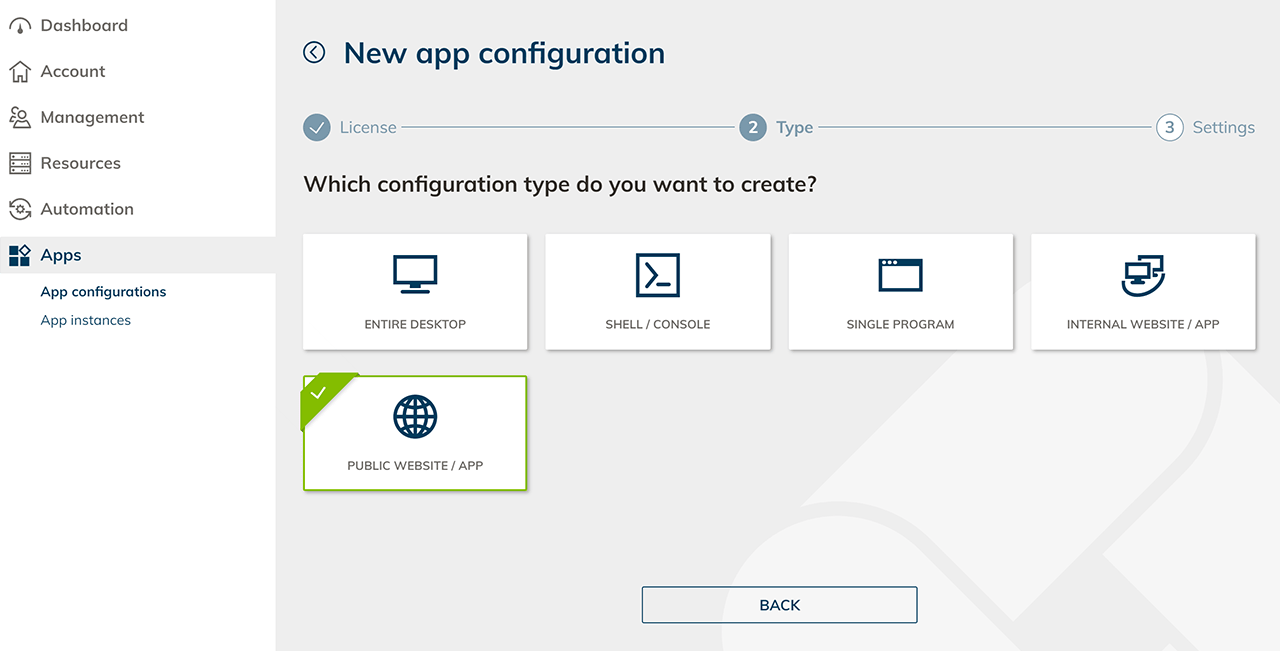This screenshot has width=1280, height=651.
Task: Click the Management users icon
Action: click(20, 117)
